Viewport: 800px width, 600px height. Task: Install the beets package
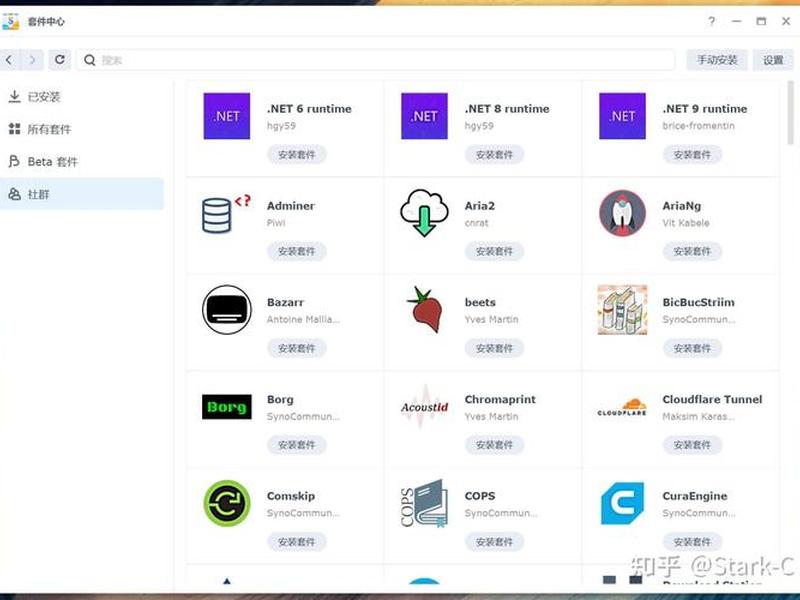tap(494, 348)
